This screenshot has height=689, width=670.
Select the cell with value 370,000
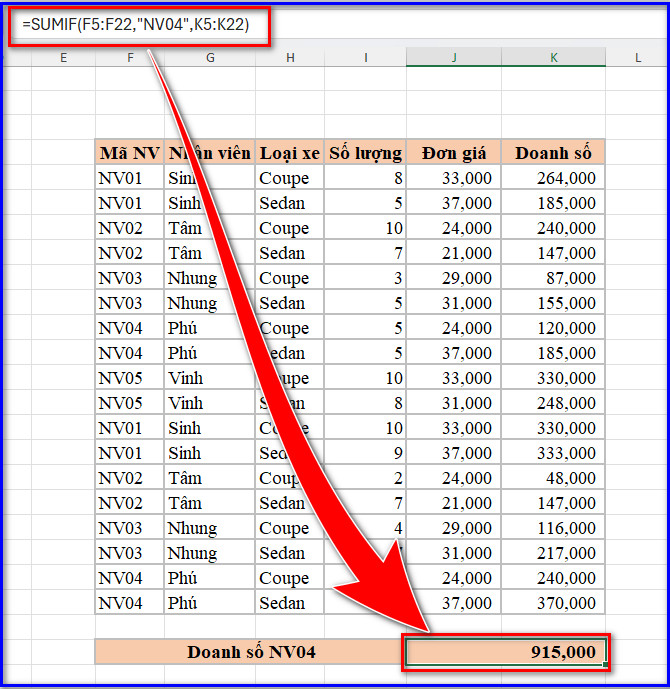(554, 603)
